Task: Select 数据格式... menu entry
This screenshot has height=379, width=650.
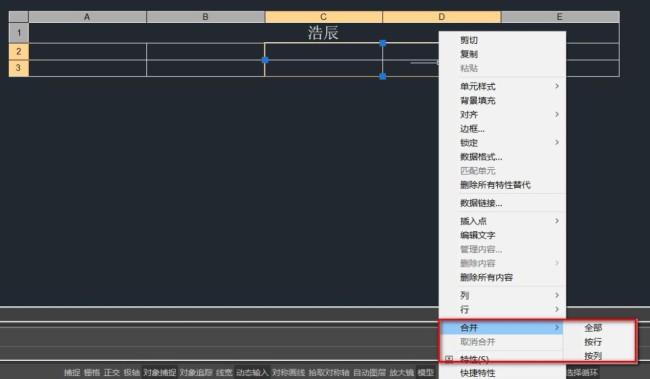Action: point(481,157)
